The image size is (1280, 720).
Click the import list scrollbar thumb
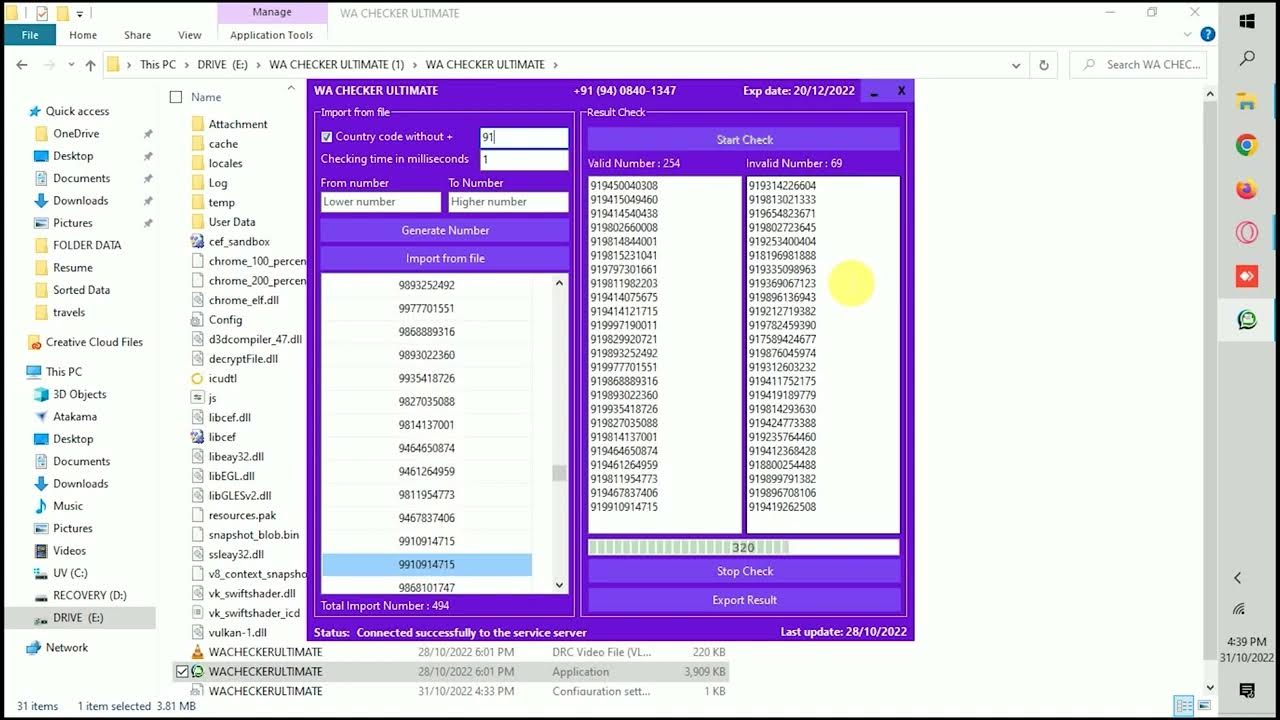pyautogui.click(x=559, y=473)
